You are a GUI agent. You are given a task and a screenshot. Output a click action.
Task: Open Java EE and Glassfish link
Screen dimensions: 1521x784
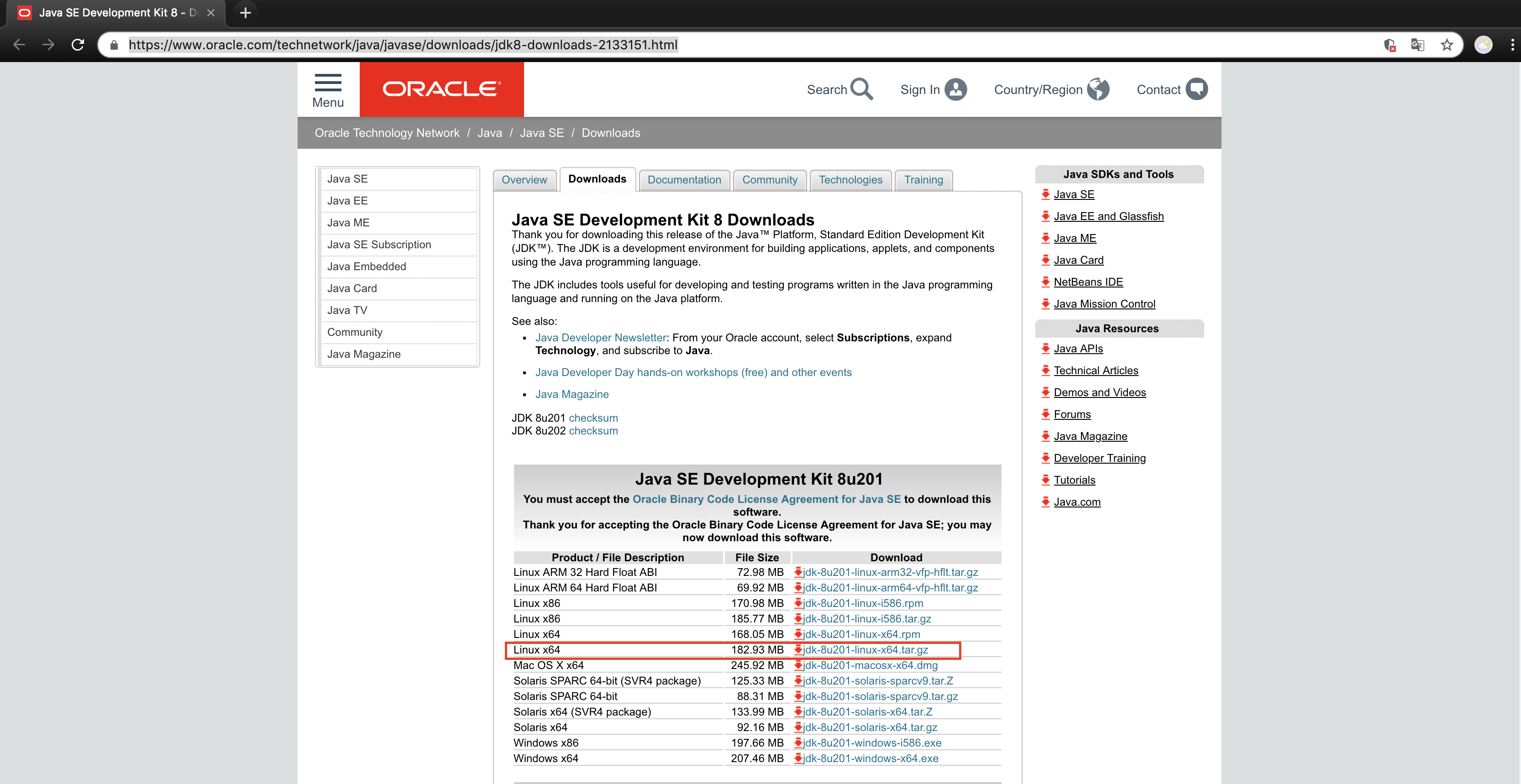pos(1108,216)
